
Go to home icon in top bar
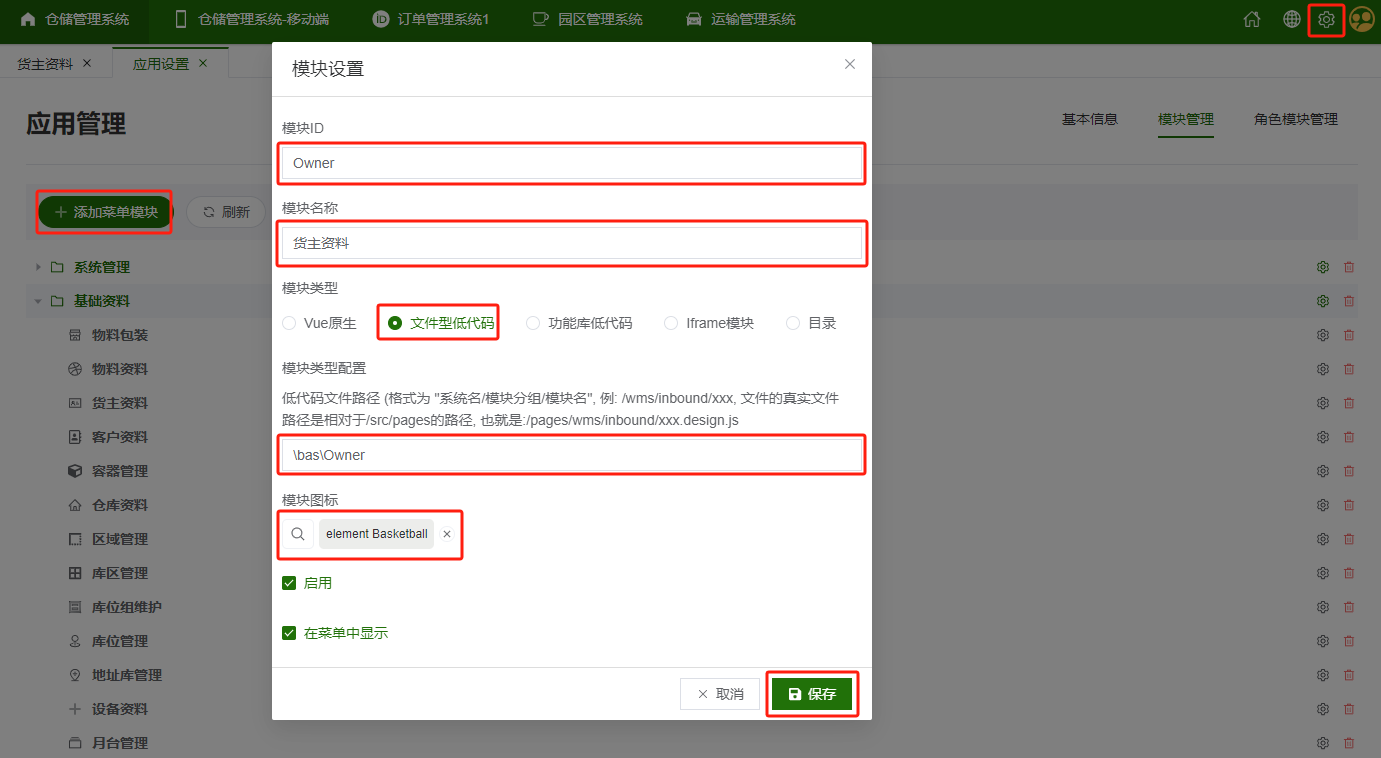click(x=1252, y=19)
